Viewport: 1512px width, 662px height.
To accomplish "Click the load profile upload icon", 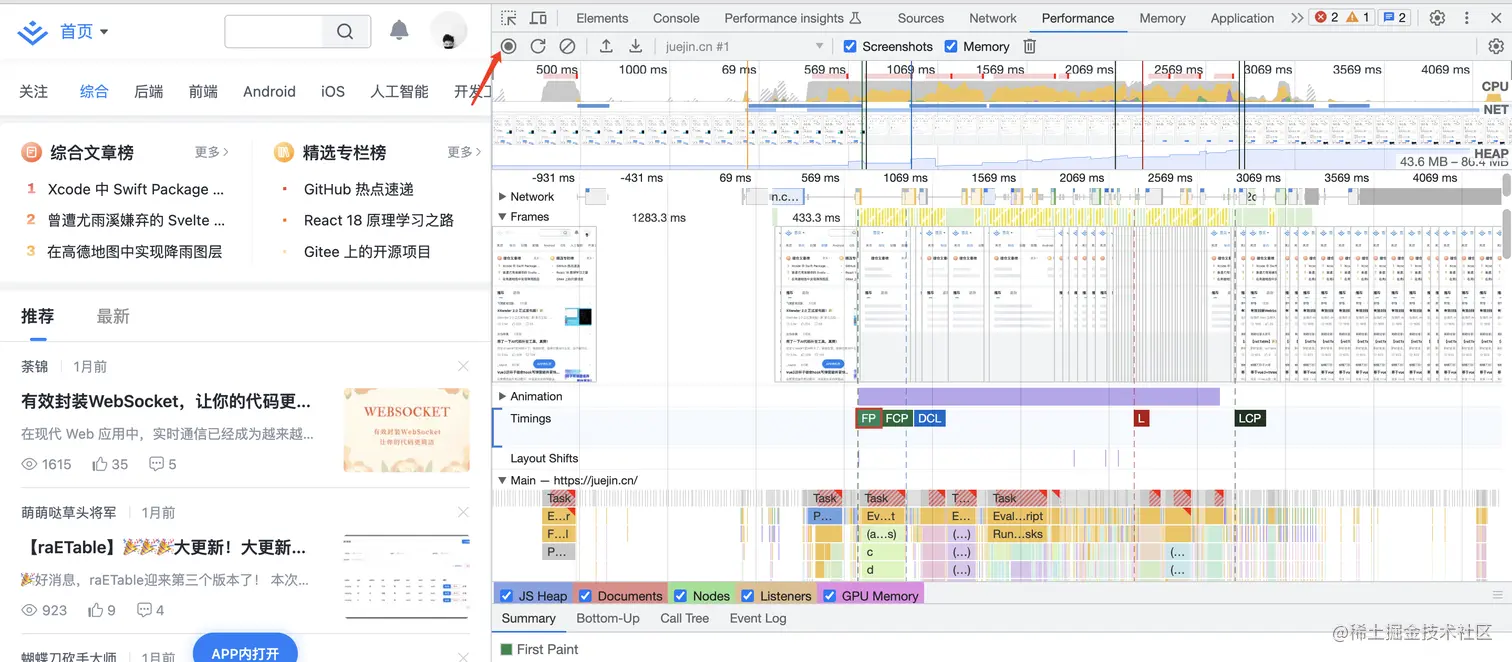I will (x=606, y=46).
